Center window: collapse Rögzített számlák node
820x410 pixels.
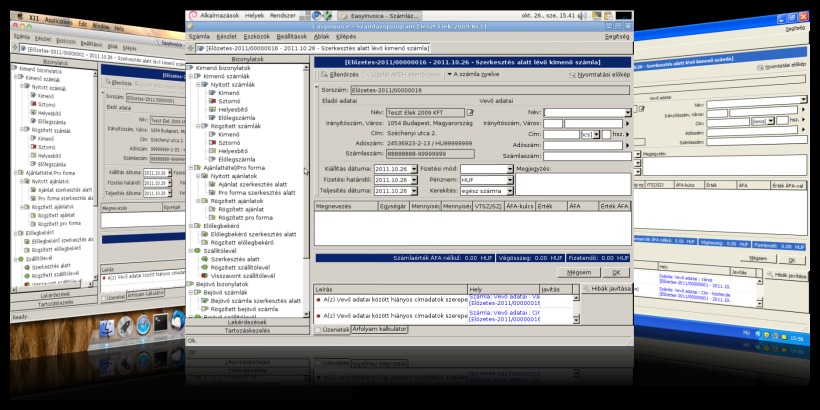coord(199,126)
